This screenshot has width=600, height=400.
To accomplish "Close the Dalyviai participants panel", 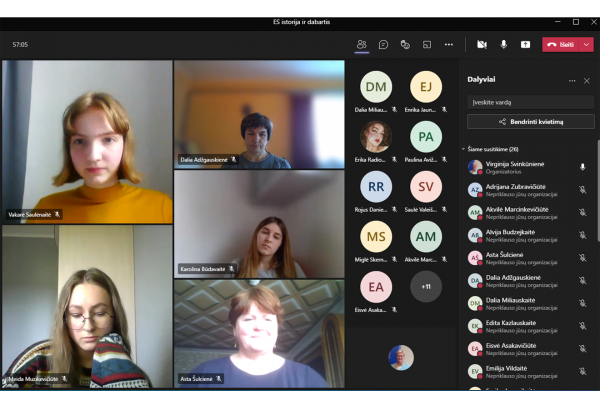I will (x=587, y=81).
